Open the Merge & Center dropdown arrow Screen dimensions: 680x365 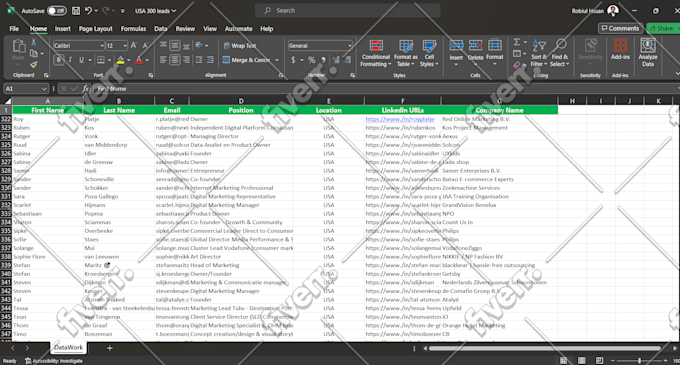[277, 60]
